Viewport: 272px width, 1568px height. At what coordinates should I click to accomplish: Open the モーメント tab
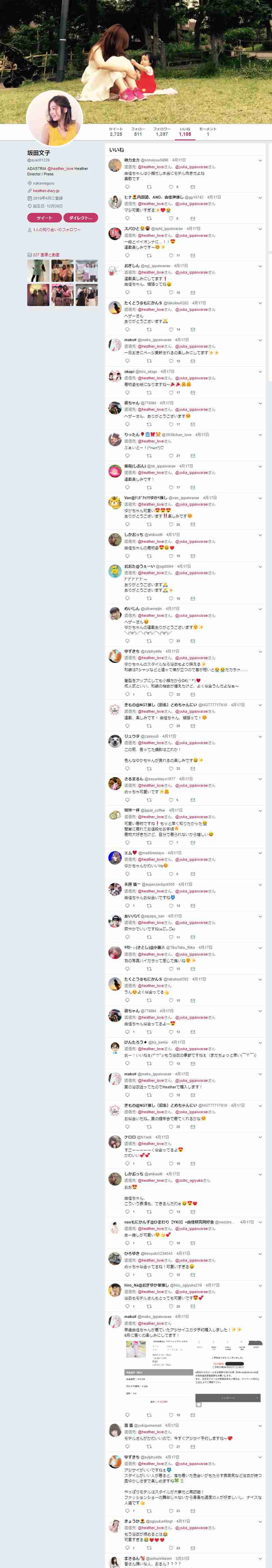(x=208, y=131)
